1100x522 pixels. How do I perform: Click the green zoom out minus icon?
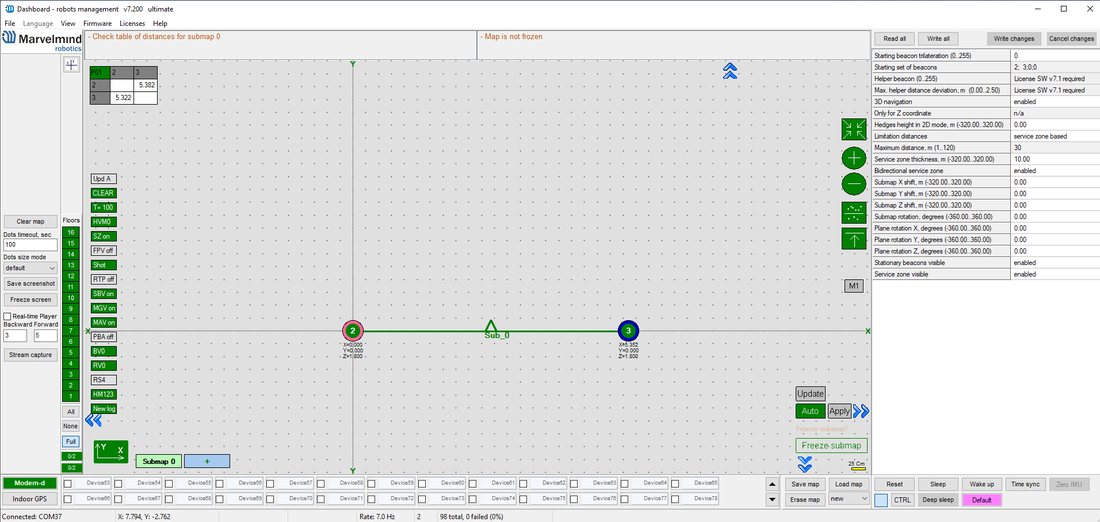tap(854, 184)
